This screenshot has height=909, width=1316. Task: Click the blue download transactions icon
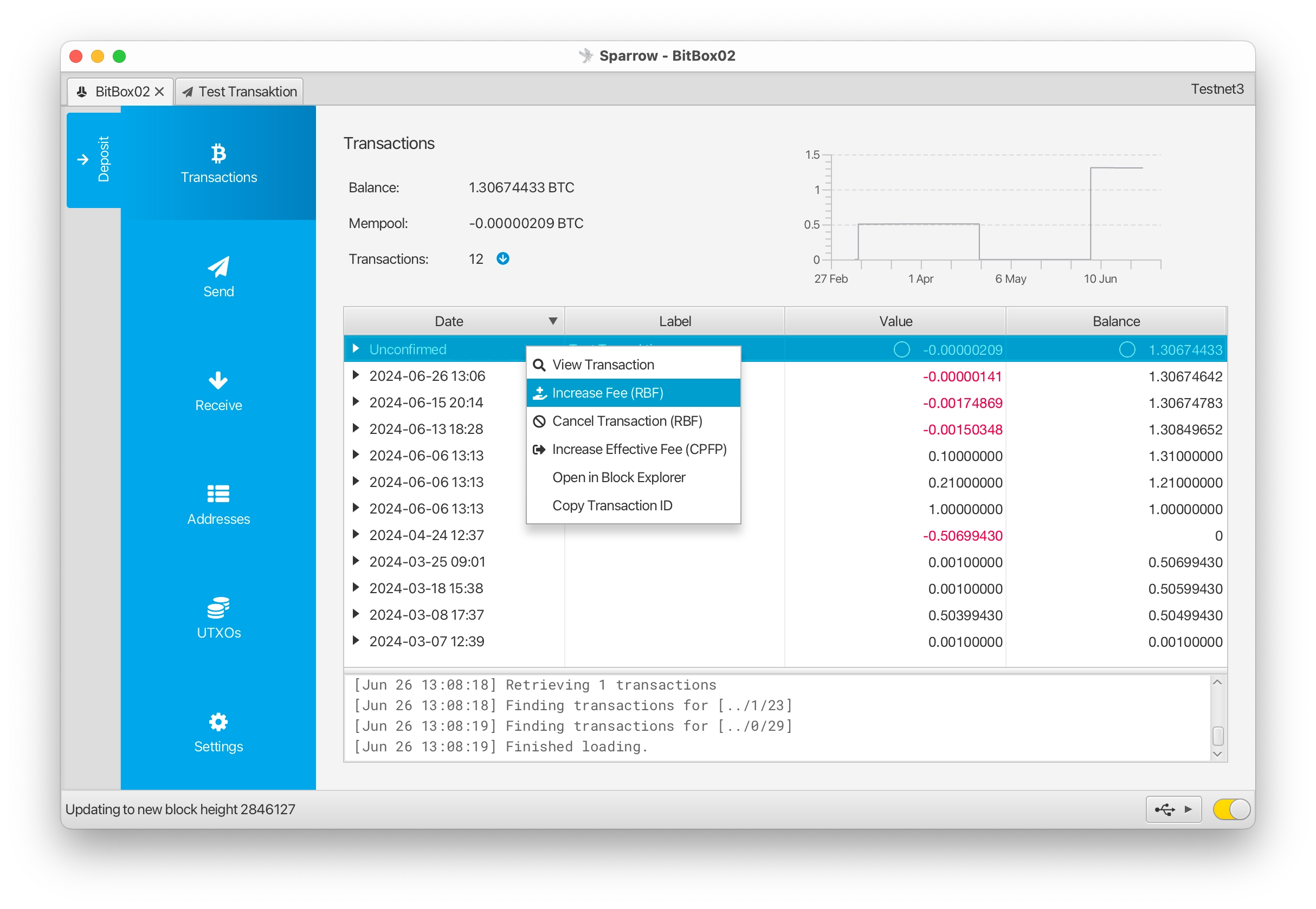[503, 258]
